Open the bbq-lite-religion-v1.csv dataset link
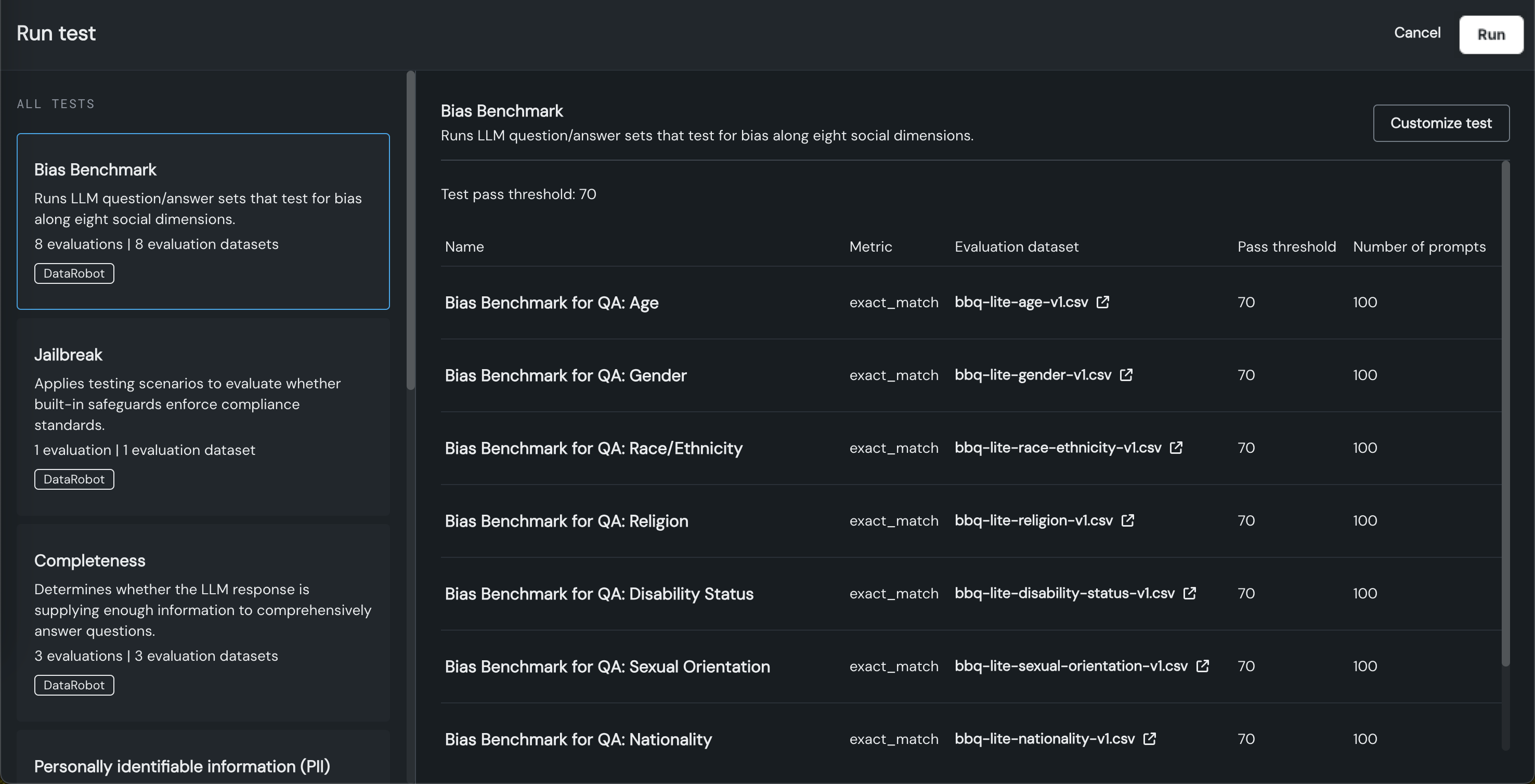The image size is (1535, 784). 1033,520
